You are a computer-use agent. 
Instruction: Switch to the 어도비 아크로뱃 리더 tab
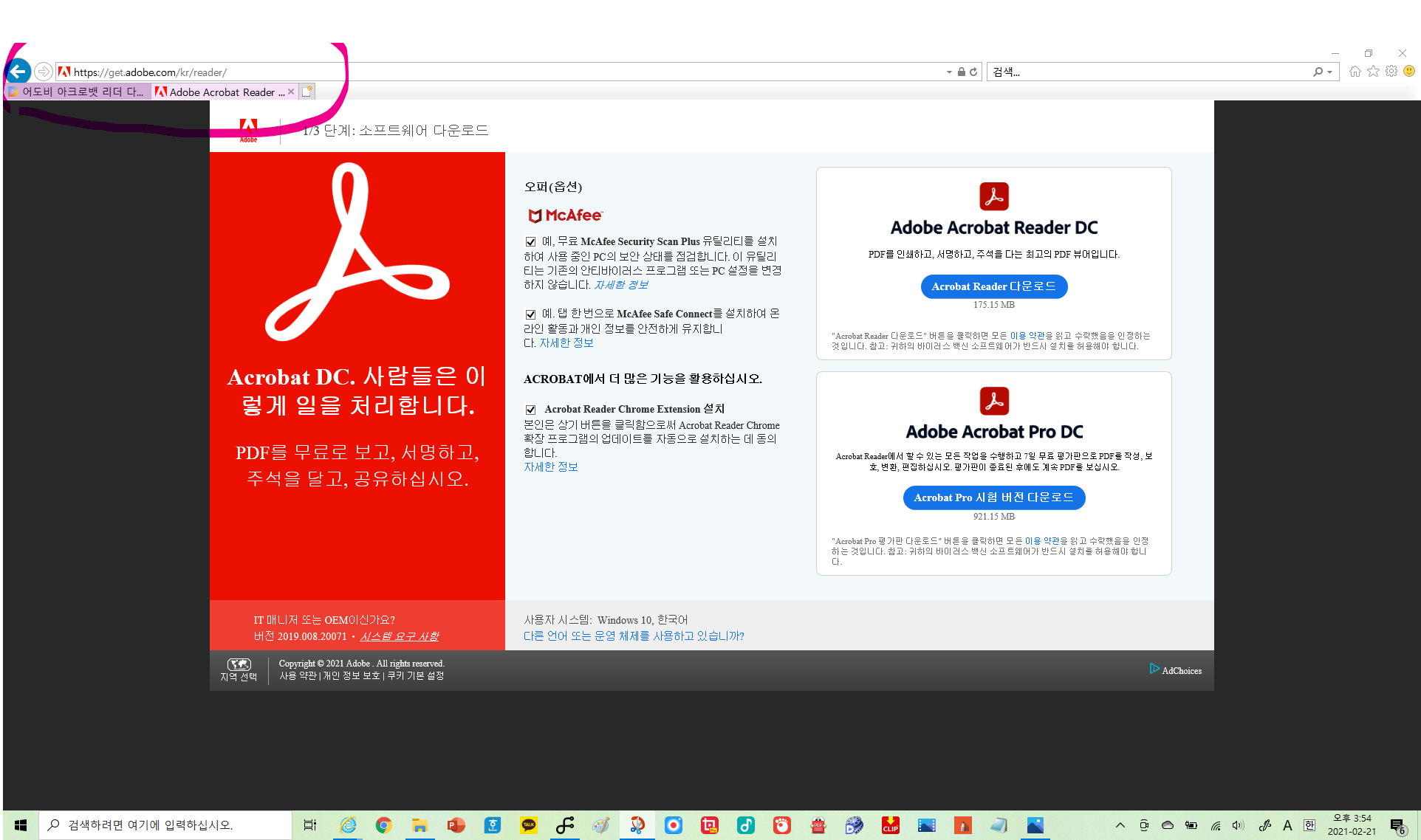pyautogui.click(x=78, y=92)
